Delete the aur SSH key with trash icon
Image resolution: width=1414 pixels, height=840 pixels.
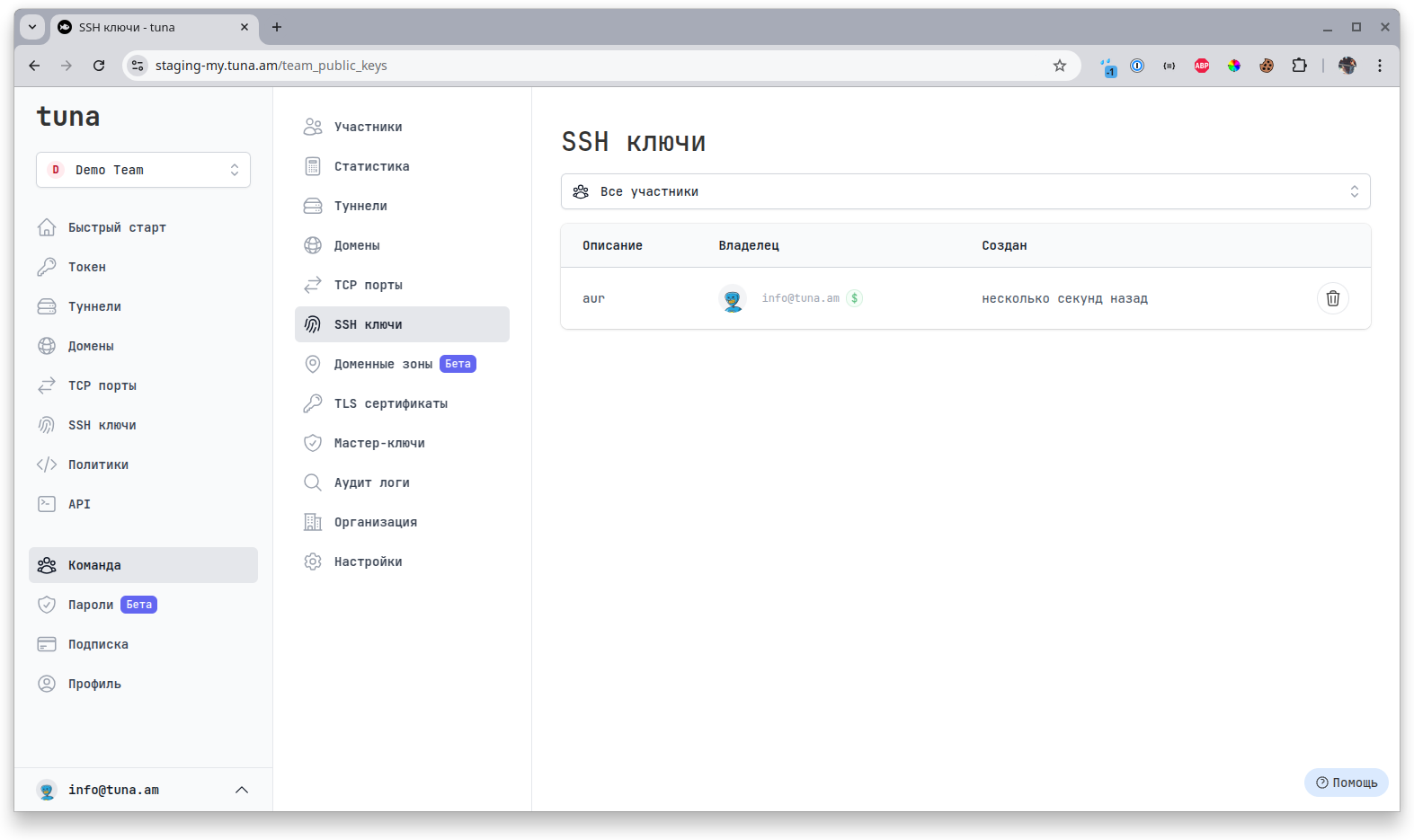(x=1332, y=298)
